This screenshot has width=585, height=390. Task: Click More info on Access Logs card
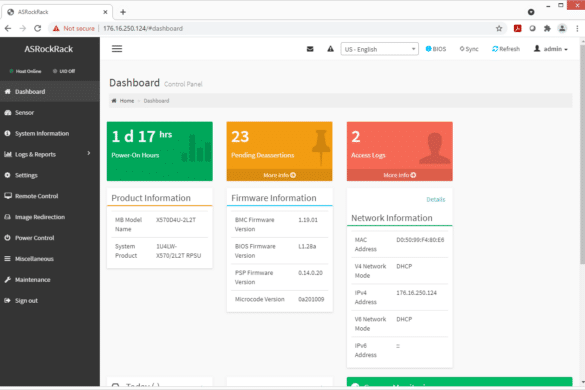tap(400, 175)
